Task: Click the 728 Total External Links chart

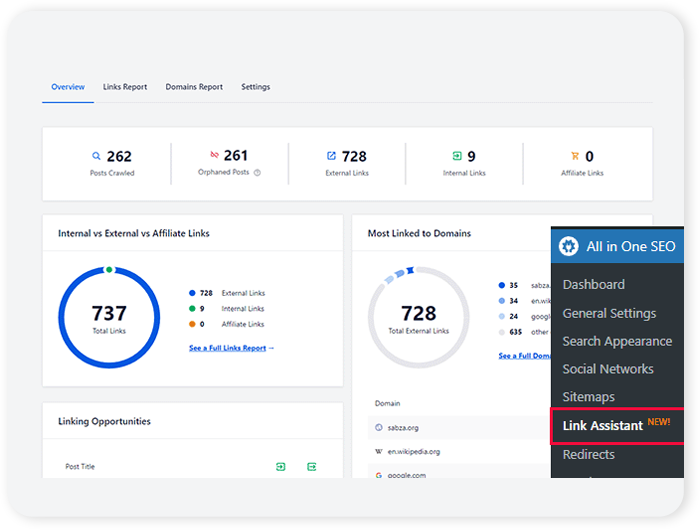Action: tap(418, 317)
